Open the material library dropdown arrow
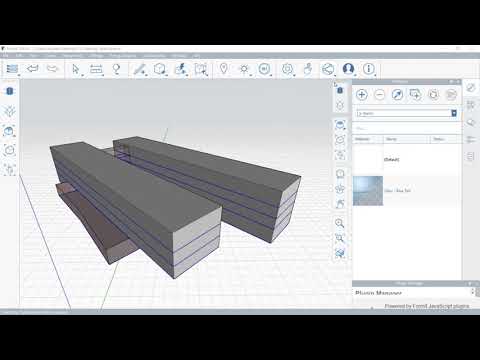Image resolution: width=480 pixels, height=360 pixels. pyautogui.click(x=454, y=113)
